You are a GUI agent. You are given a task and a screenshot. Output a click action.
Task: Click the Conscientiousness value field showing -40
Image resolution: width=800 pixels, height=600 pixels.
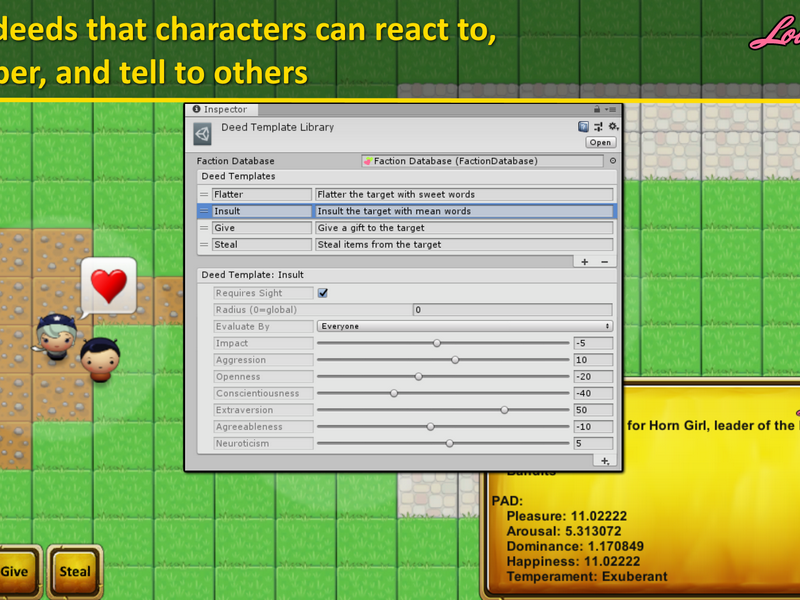593,393
